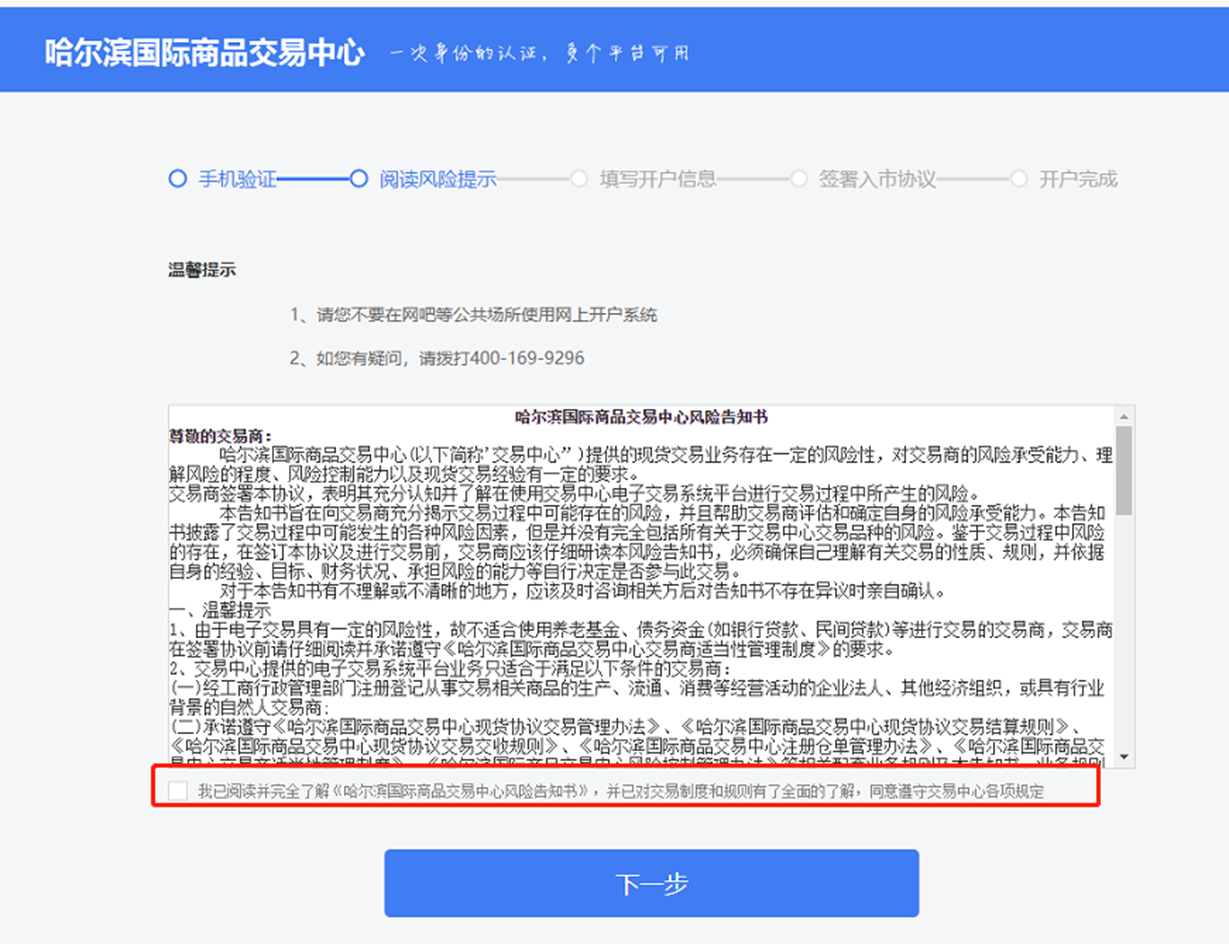Viewport: 1229px width, 944px height.
Task: Click the 阅读风险提示 step circle icon
Action: pos(359,179)
